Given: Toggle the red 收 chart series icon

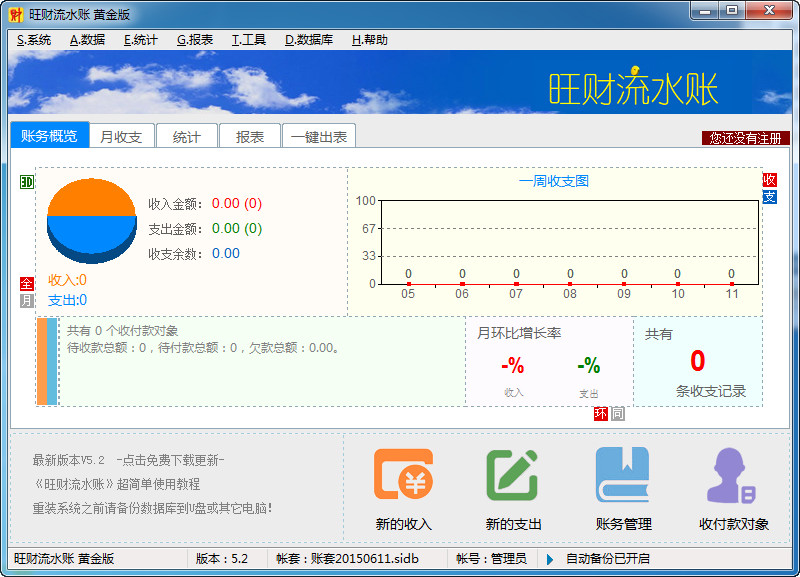Looking at the screenshot, I should click(x=769, y=180).
